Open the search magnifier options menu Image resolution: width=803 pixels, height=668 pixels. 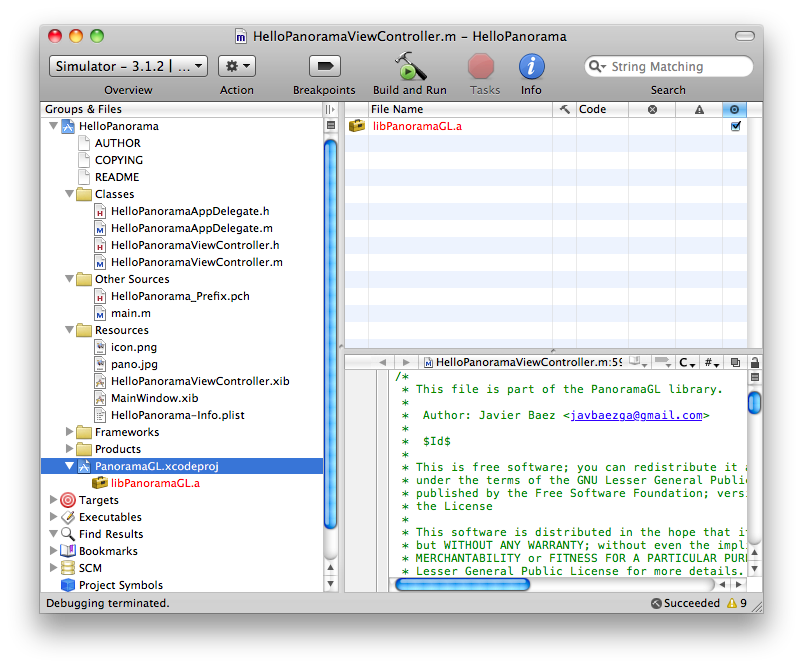pyautogui.click(x=597, y=67)
